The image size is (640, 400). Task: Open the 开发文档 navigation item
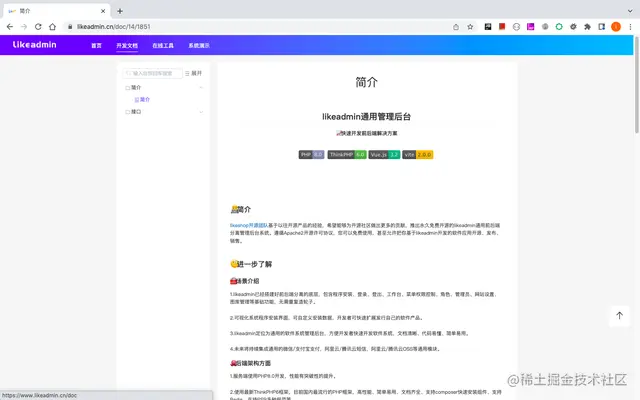click(x=127, y=45)
